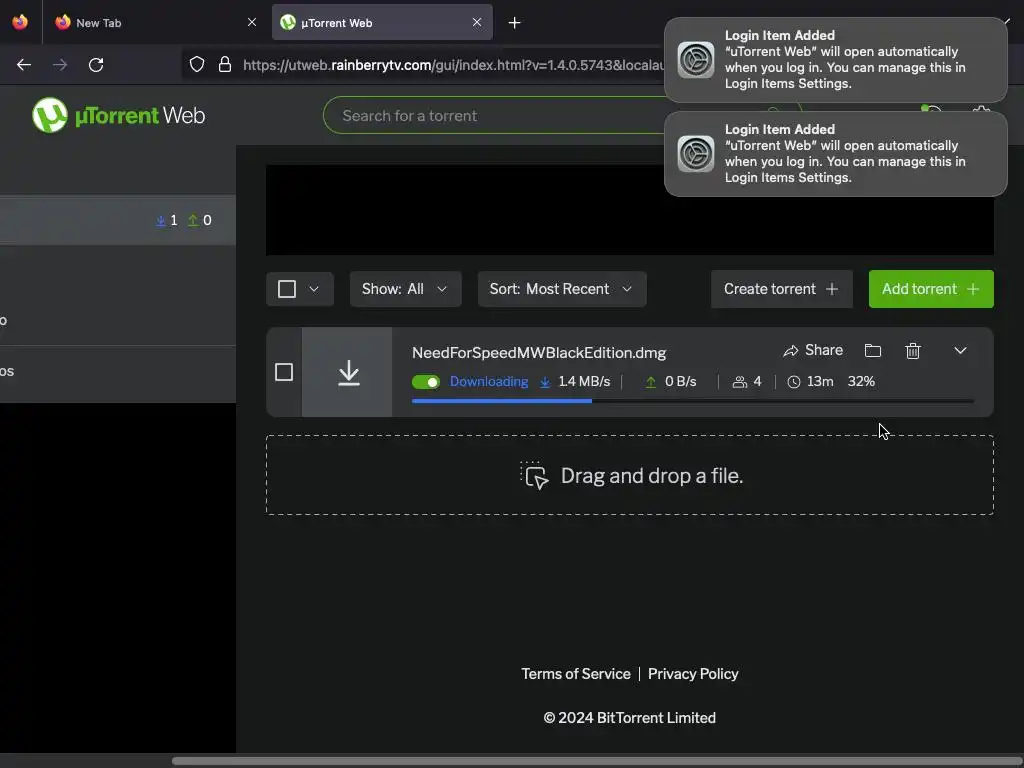The height and width of the screenshot is (768, 1024).
Task: Click the padlock site info icon
Action: (225, 65)
